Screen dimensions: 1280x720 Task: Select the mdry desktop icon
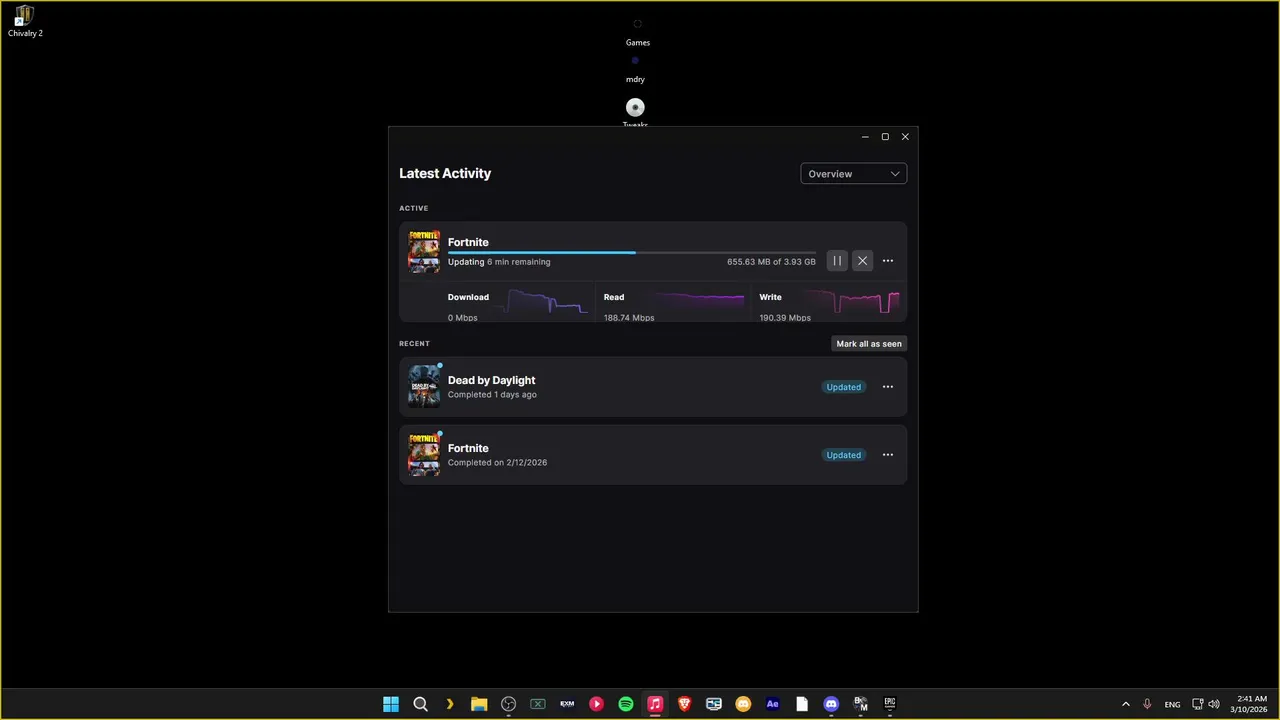(x=635, y=69)
